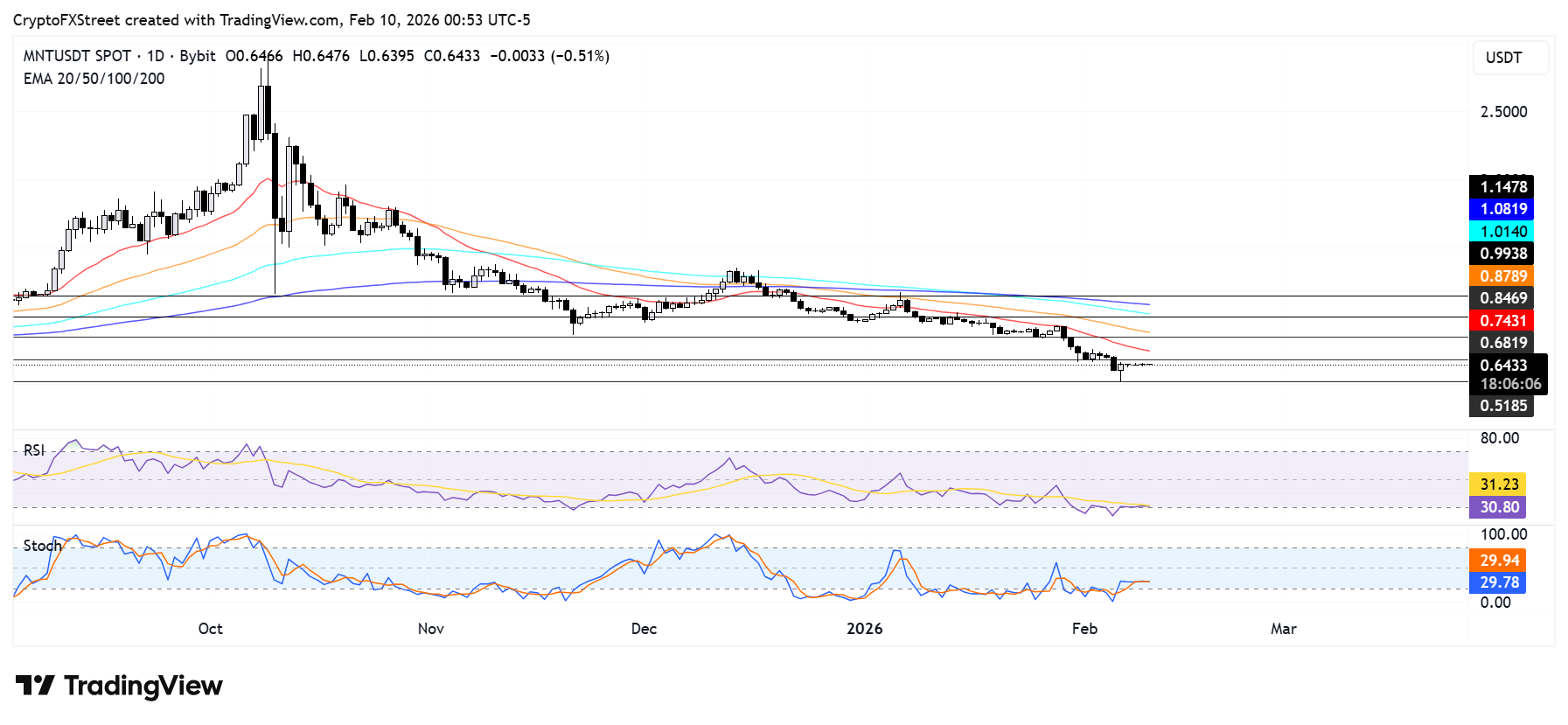This screenshot has width=1568, height=725.
Task: Select the RSI indicator label
Action: (34, 450)
